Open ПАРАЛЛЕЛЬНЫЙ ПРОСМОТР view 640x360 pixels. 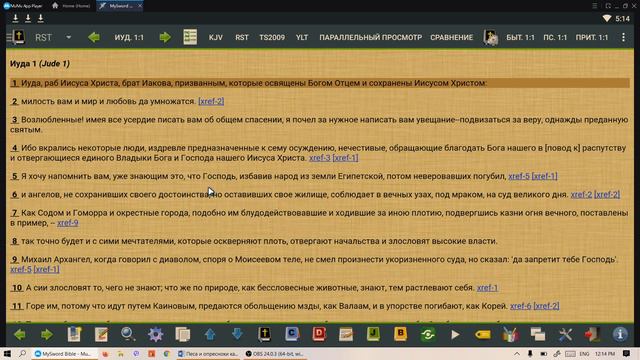371,37
